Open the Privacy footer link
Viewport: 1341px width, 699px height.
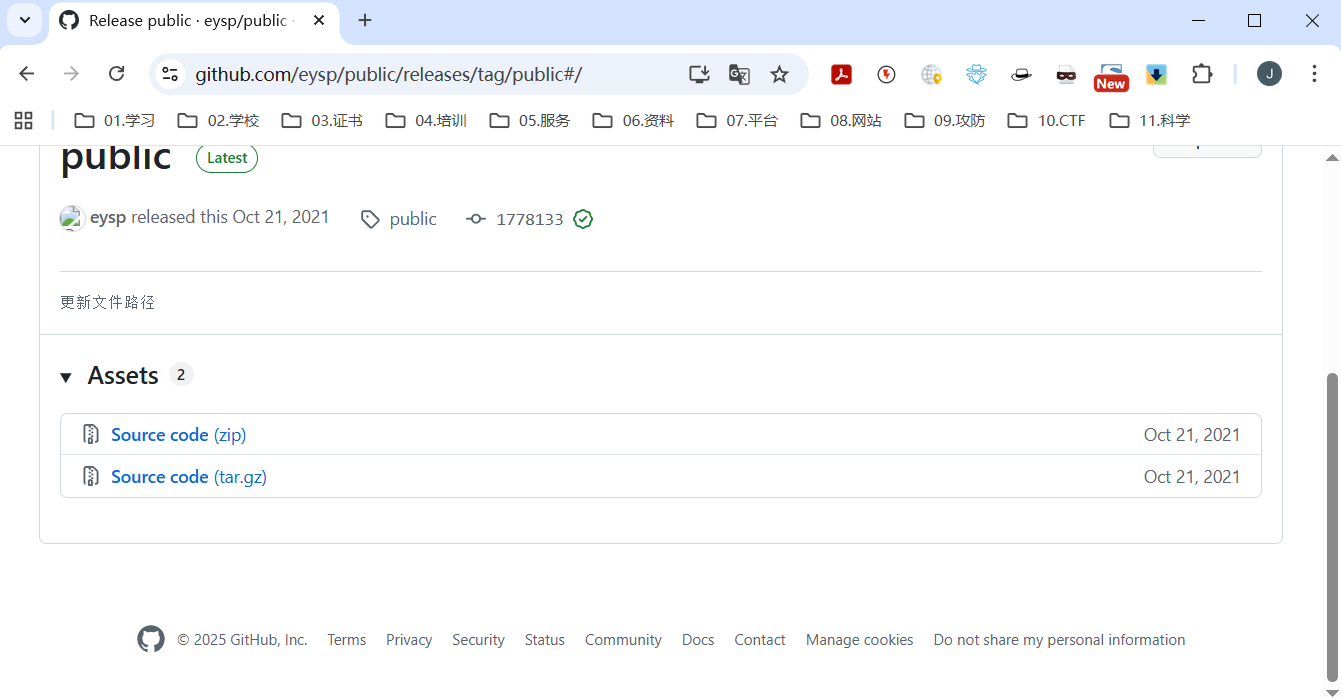click(409, 640)
